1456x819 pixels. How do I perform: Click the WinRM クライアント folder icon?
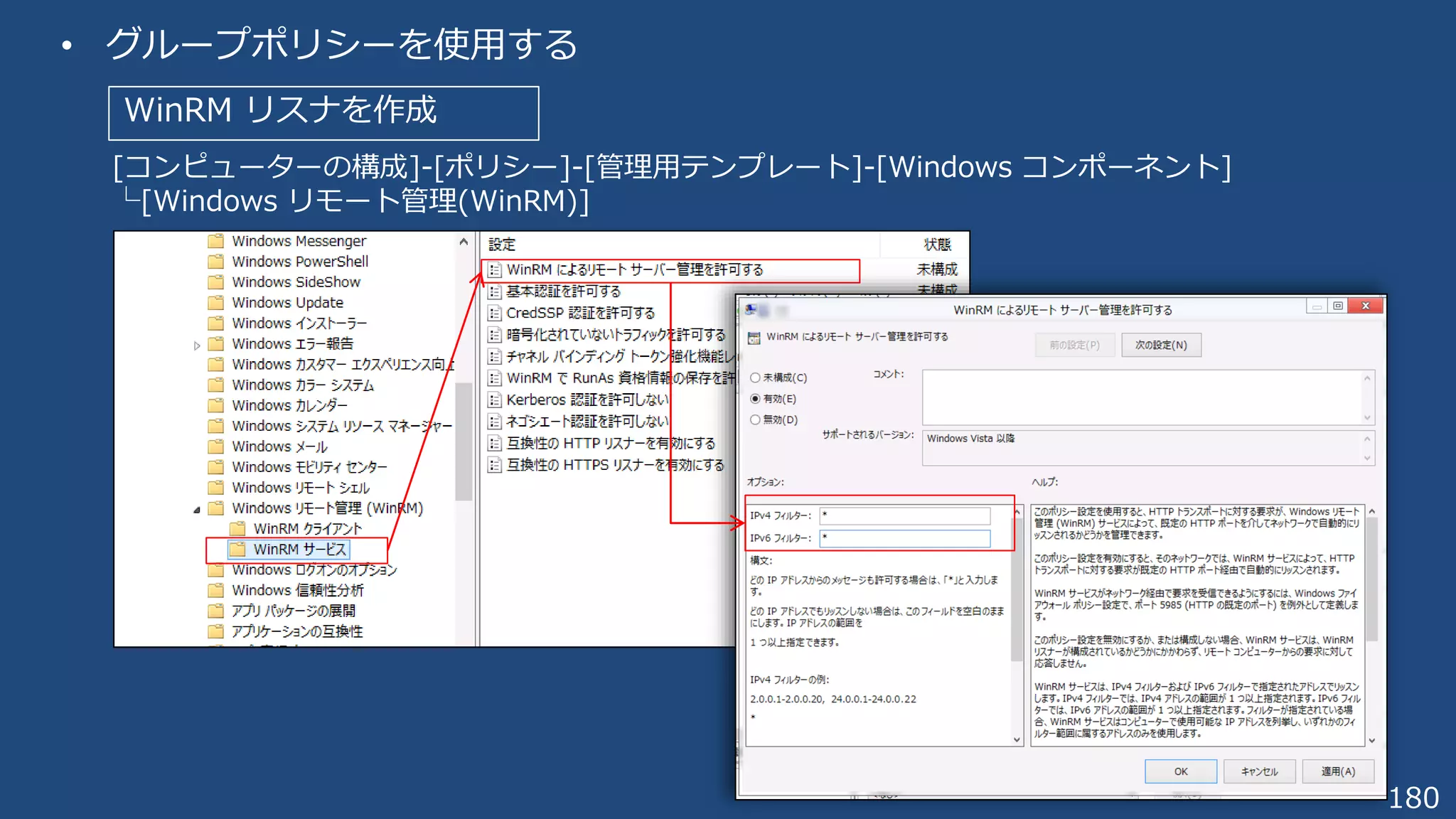click(x=237, y=528)
